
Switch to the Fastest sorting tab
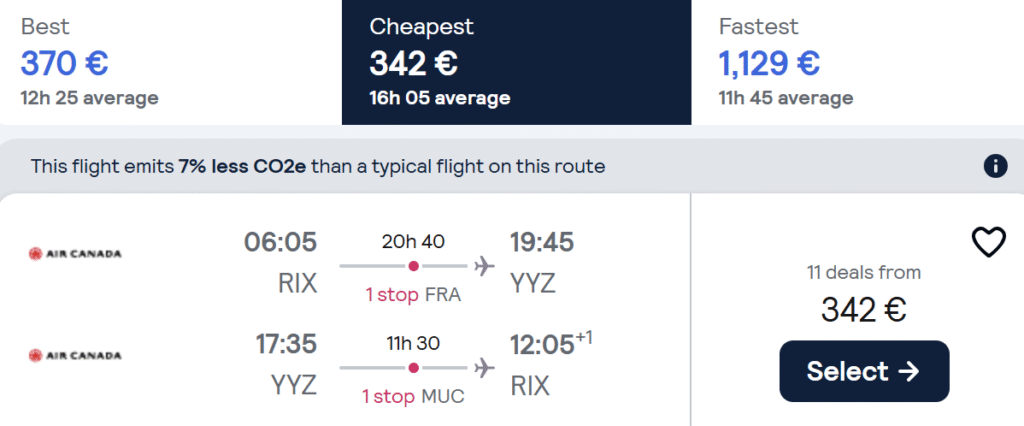click(x=857, y=62)
